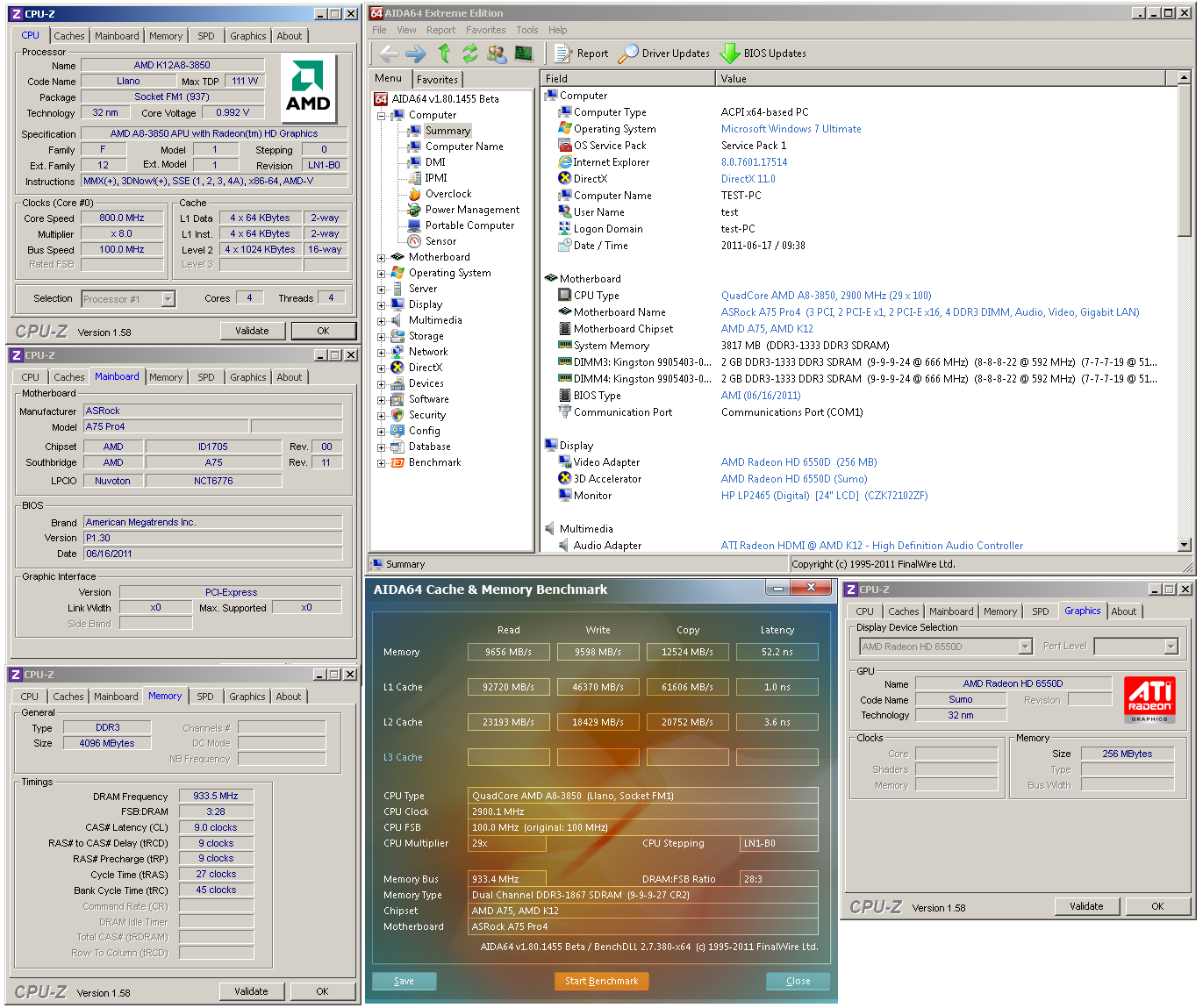Click the Microsoft Windows 7 Ultimate link
Image resolution: width=1203 pixels, height=1008 pixels.
point(791,129)
